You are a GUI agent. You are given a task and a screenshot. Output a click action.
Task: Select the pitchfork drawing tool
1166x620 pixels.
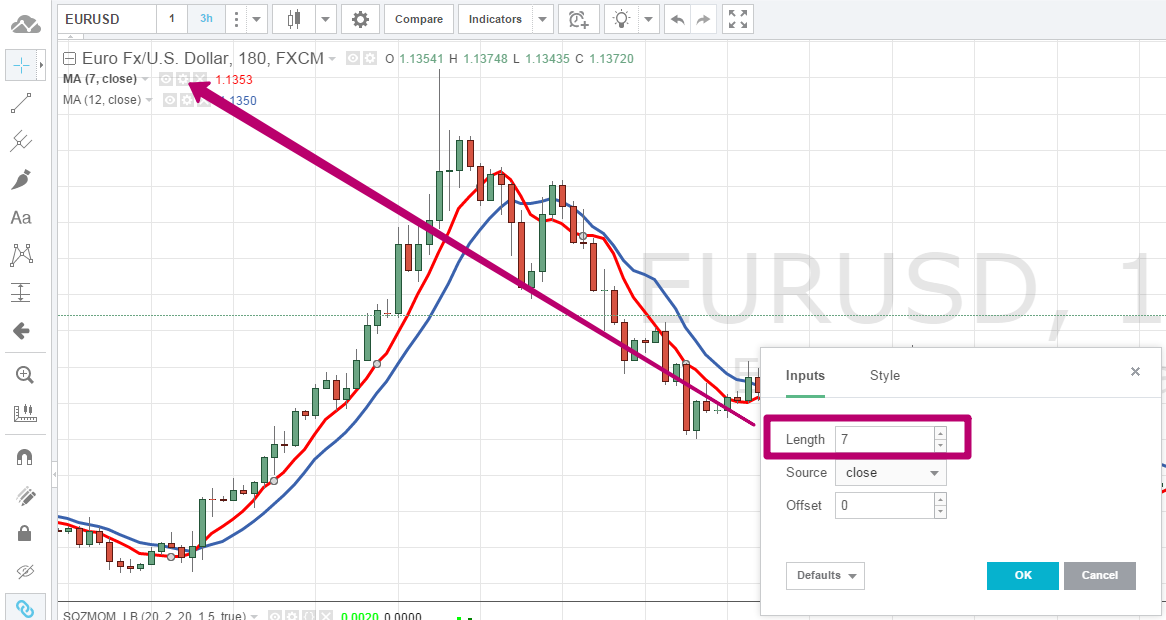(x=22, y=141)
